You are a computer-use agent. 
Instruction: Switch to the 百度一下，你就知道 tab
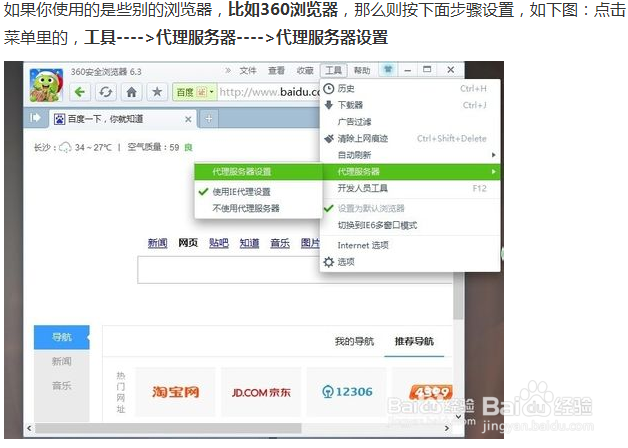click(x=123, y=119)
